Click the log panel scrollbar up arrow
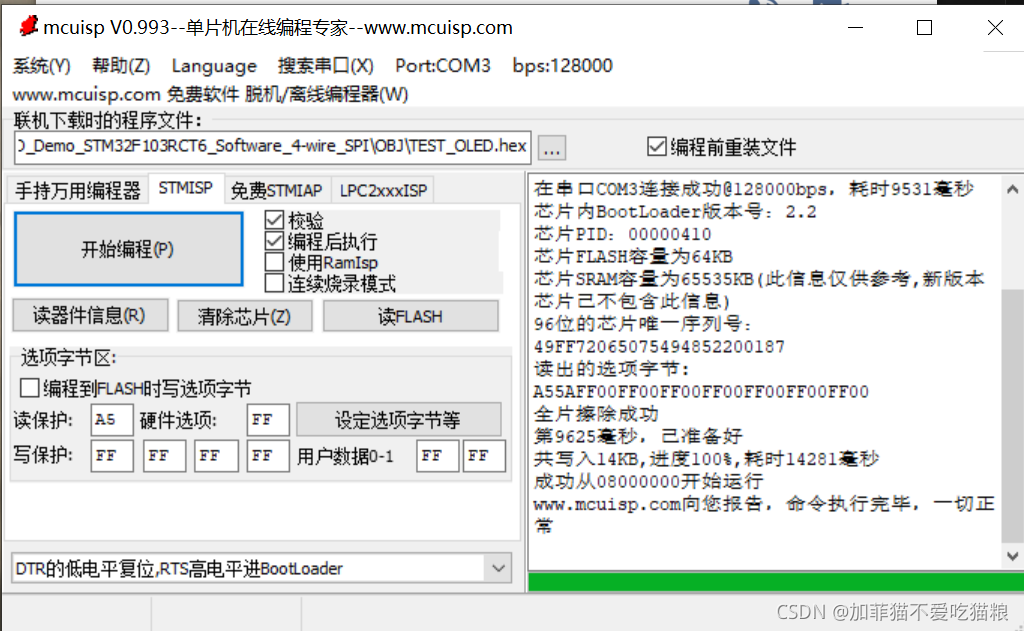1024x631 pixels. 1011,187
